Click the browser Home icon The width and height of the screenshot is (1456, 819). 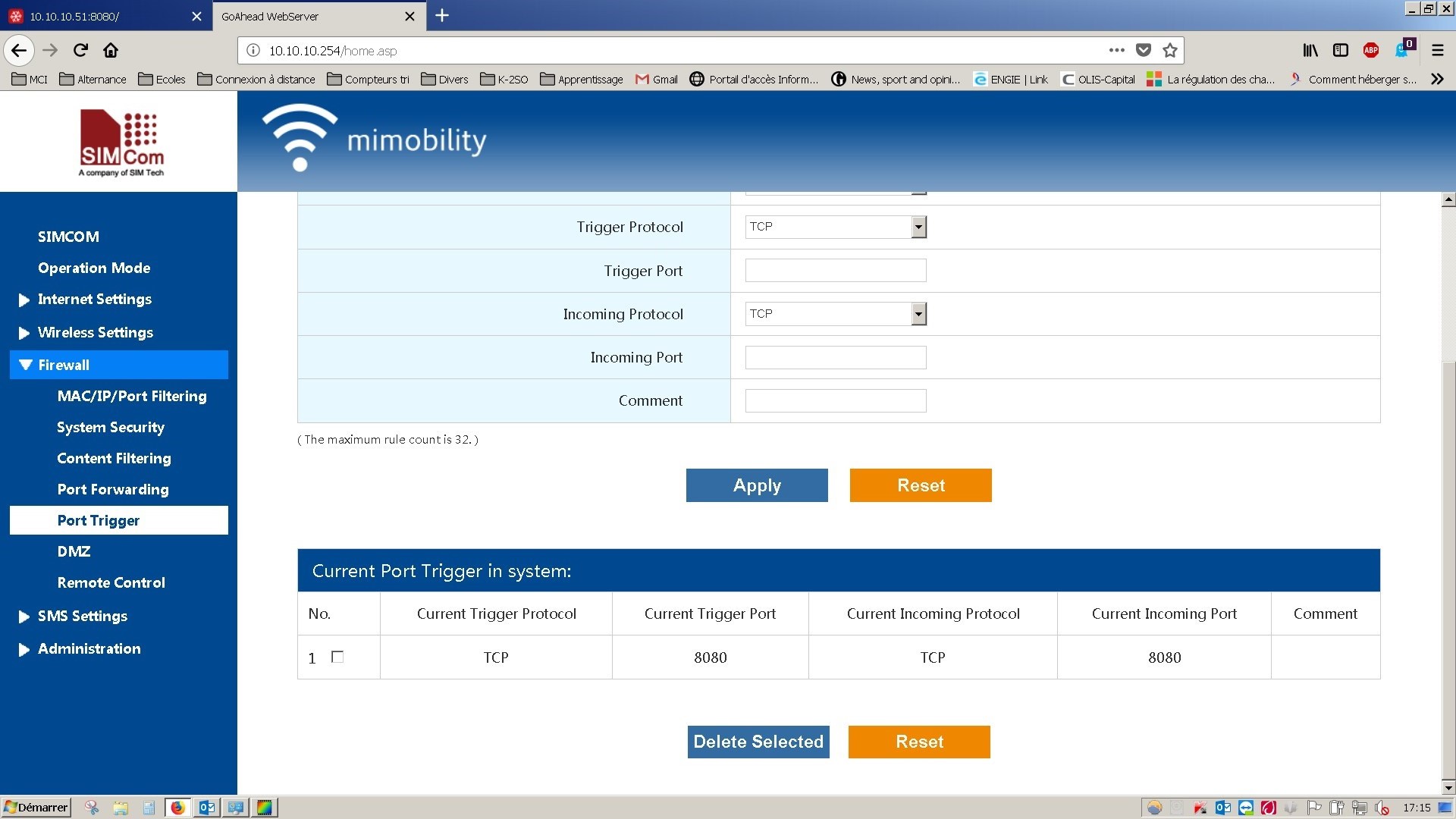111,51
